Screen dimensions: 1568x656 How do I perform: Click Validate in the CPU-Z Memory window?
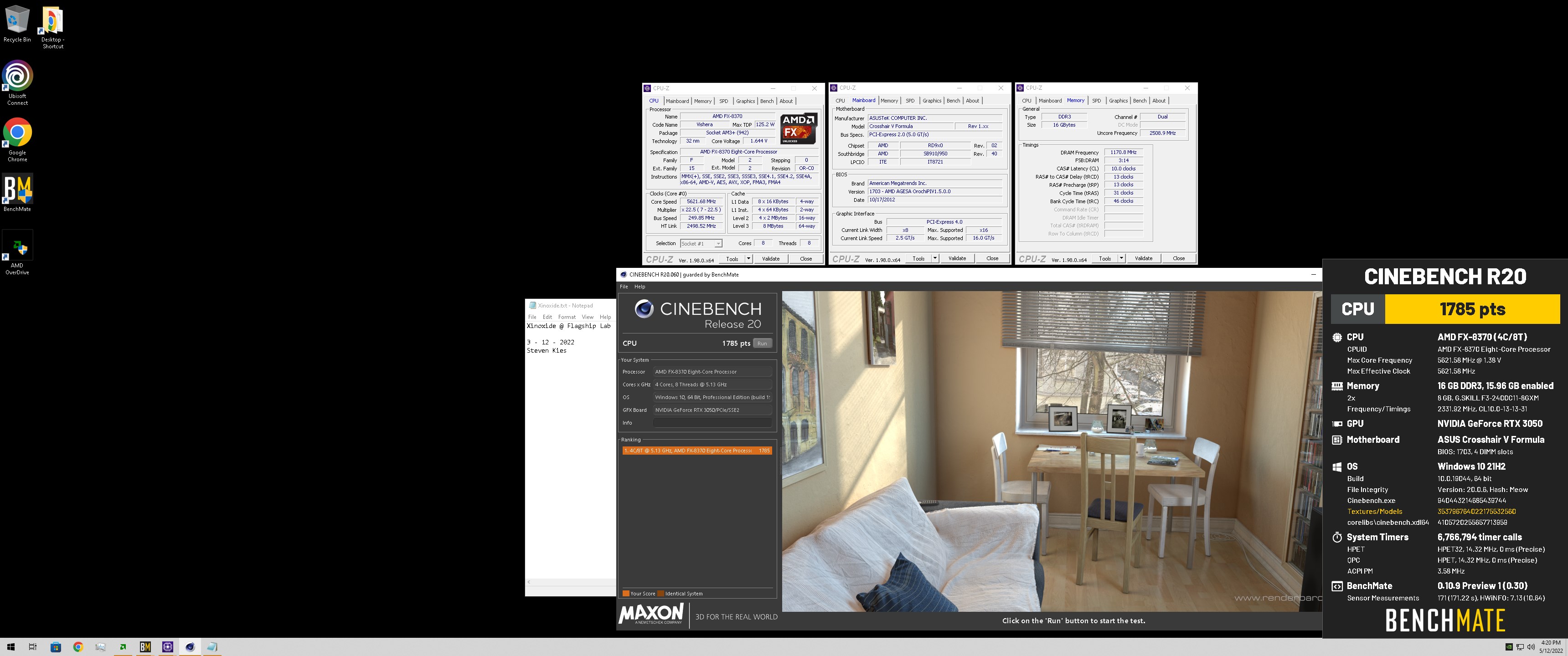[1143, 259]
